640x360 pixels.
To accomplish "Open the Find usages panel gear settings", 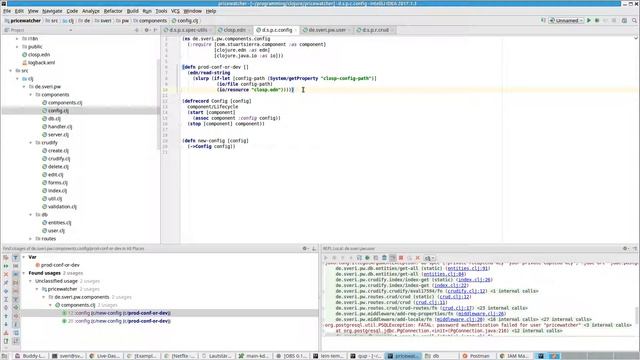I will 305,248.
